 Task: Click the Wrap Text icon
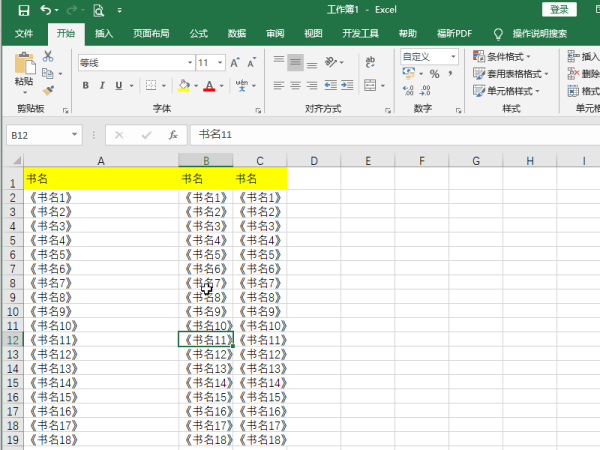[x=370, y=62]
